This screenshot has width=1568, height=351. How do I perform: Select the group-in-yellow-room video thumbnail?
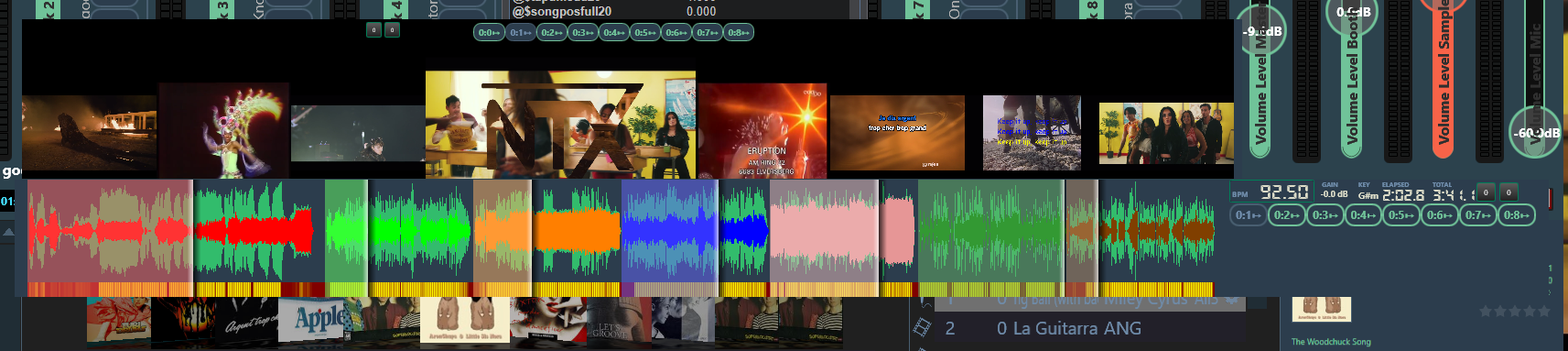click(1166, 134)
